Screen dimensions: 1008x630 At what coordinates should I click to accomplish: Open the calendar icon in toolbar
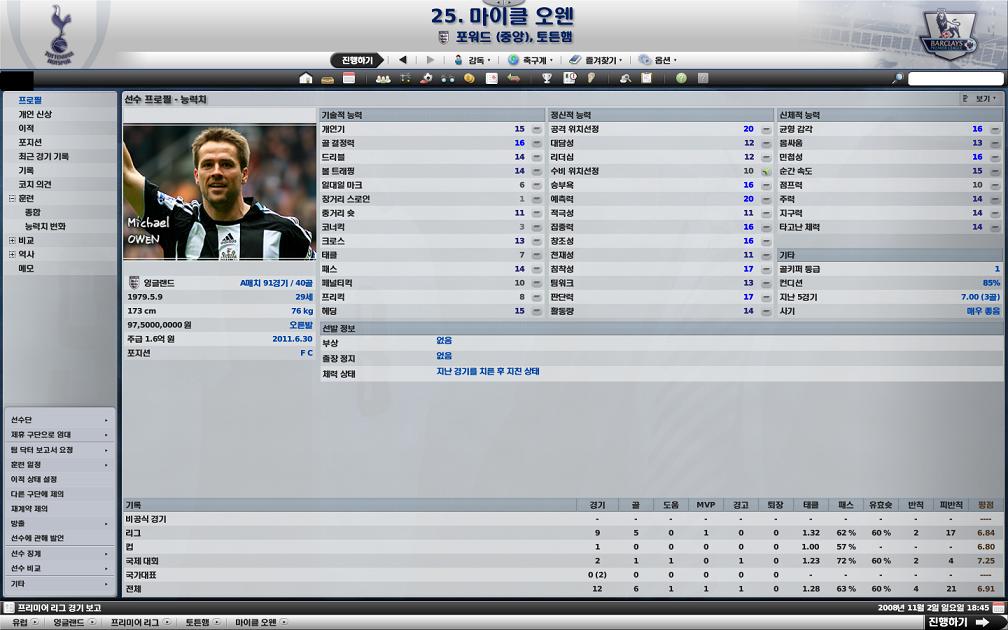click(x=349, y=78)
